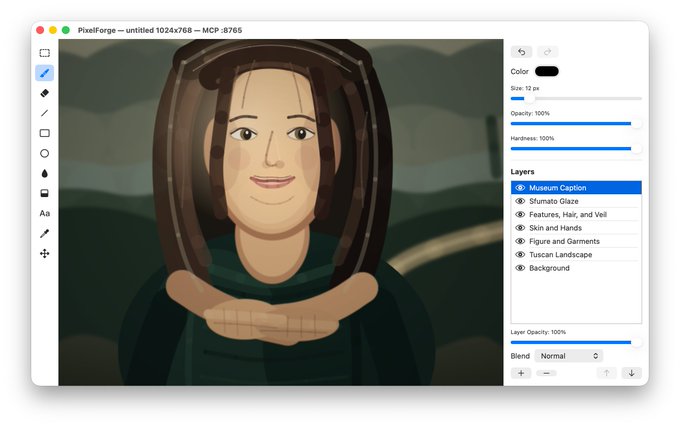This screenshot has width=680, height=427.
Task: Select the Sfumato Glaze layer
Action: 576,201
